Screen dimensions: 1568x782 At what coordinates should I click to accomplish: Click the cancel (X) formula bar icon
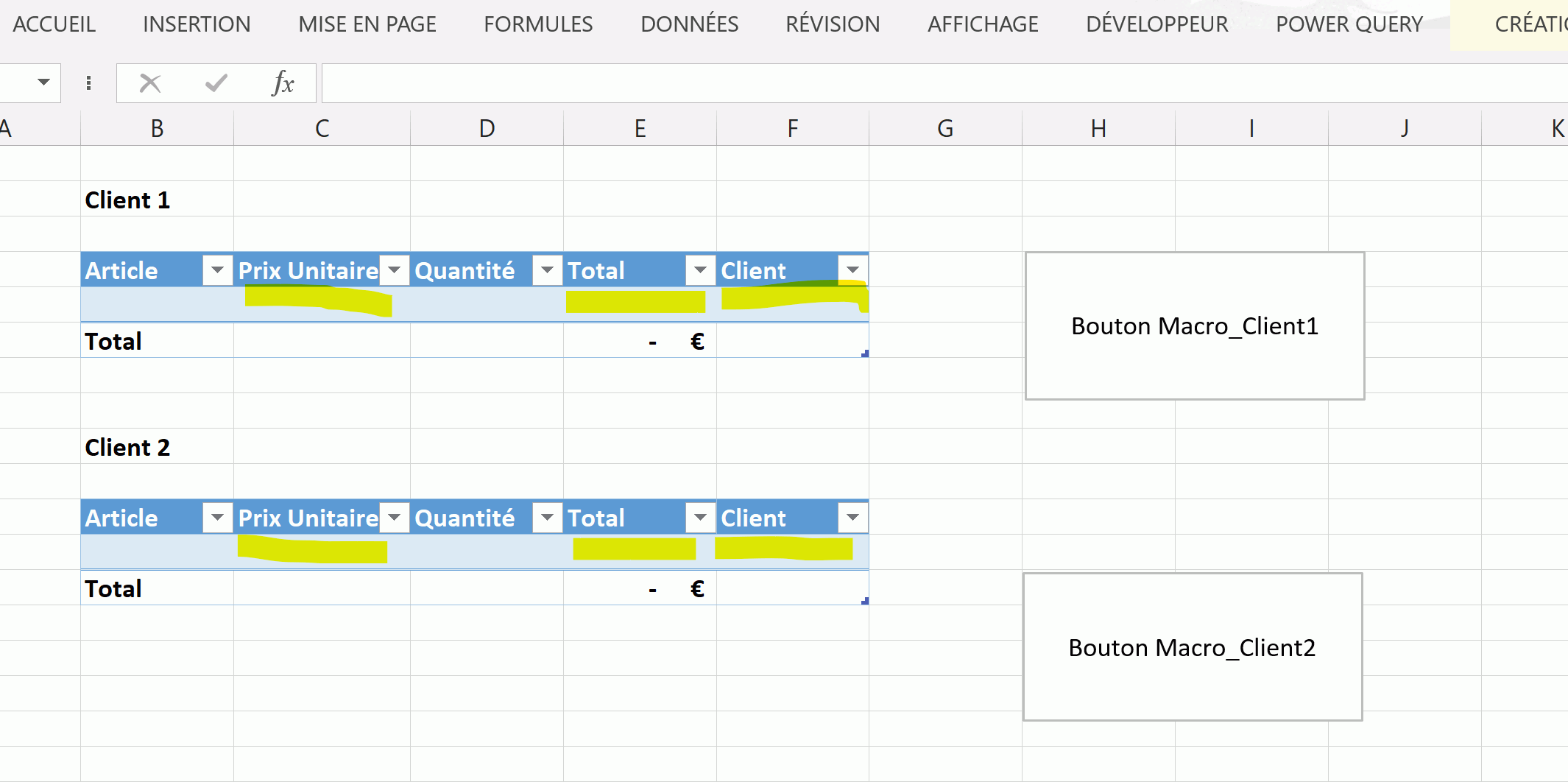tap(150, 83)
